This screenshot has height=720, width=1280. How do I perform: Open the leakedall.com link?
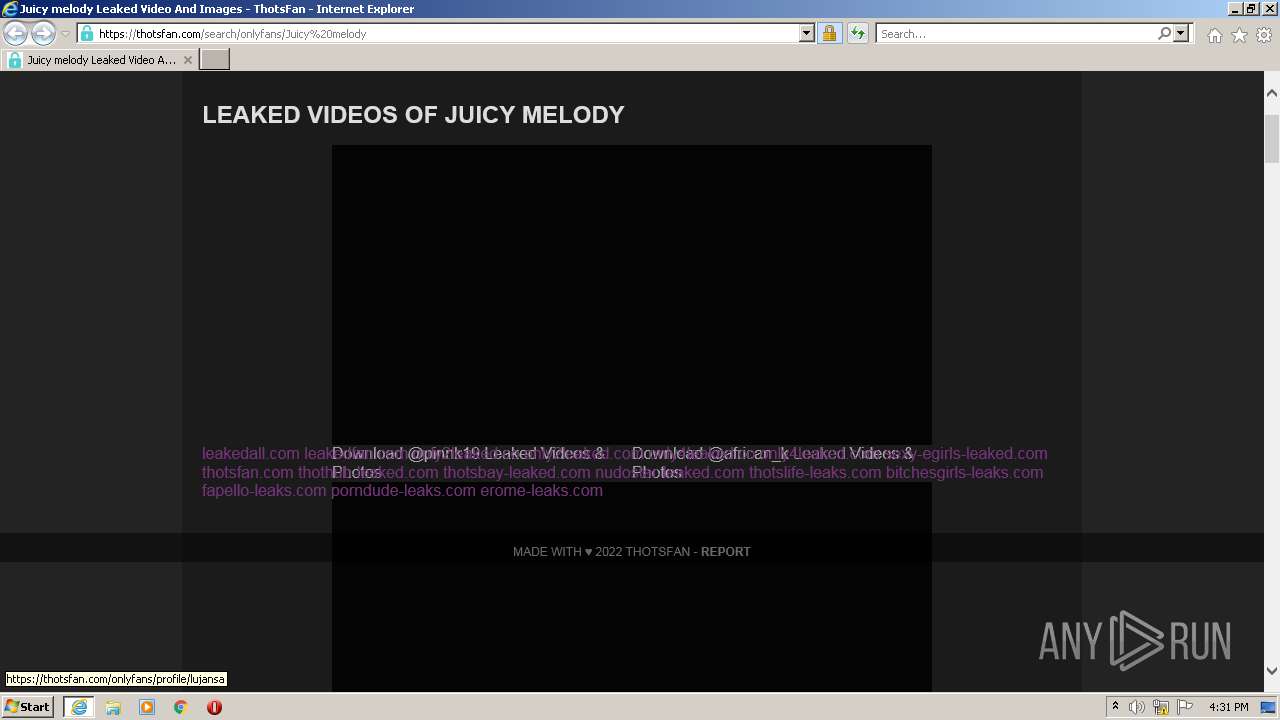[x=251, y=454]
